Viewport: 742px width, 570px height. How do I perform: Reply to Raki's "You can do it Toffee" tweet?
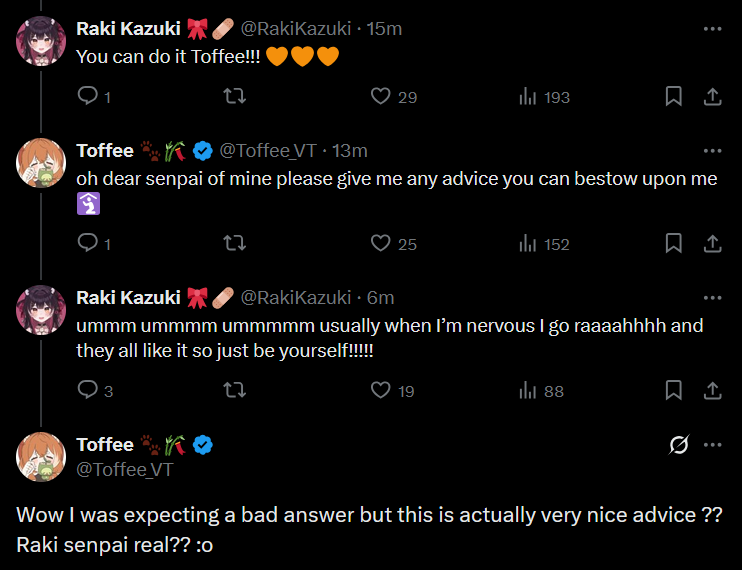[x=88, y=97]
